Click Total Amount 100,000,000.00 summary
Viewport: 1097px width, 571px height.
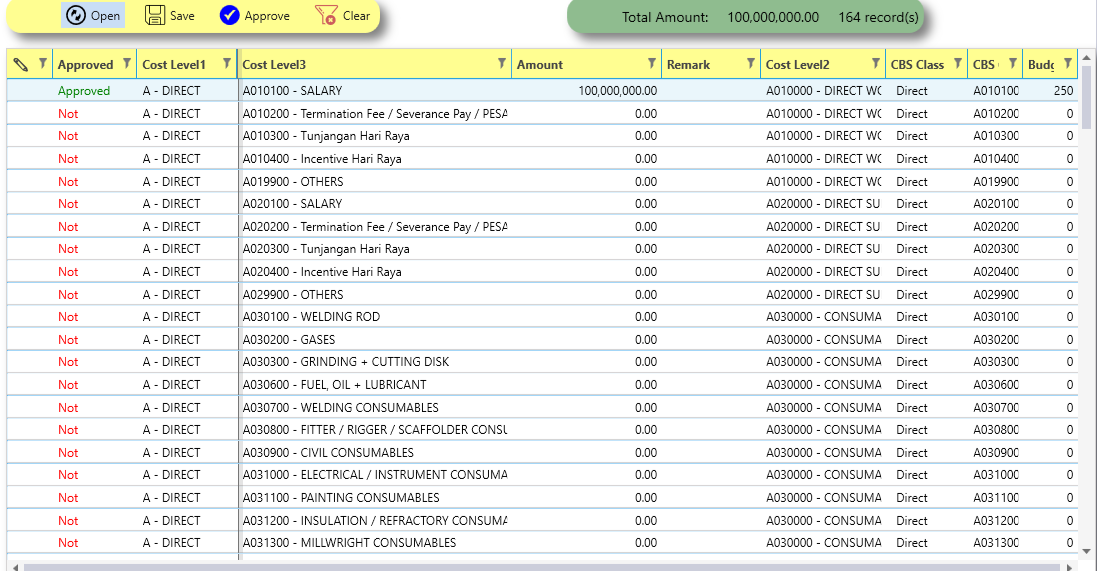[721, 17]
